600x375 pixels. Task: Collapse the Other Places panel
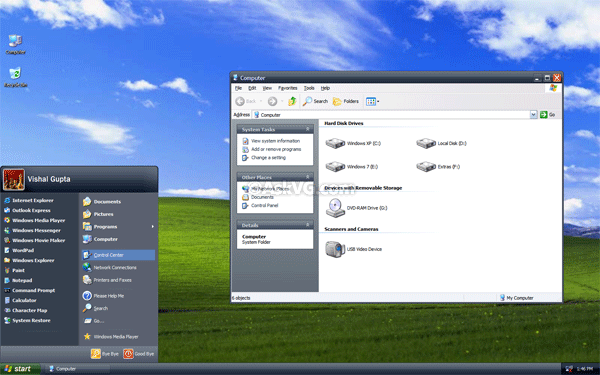[x=307, y=177]
